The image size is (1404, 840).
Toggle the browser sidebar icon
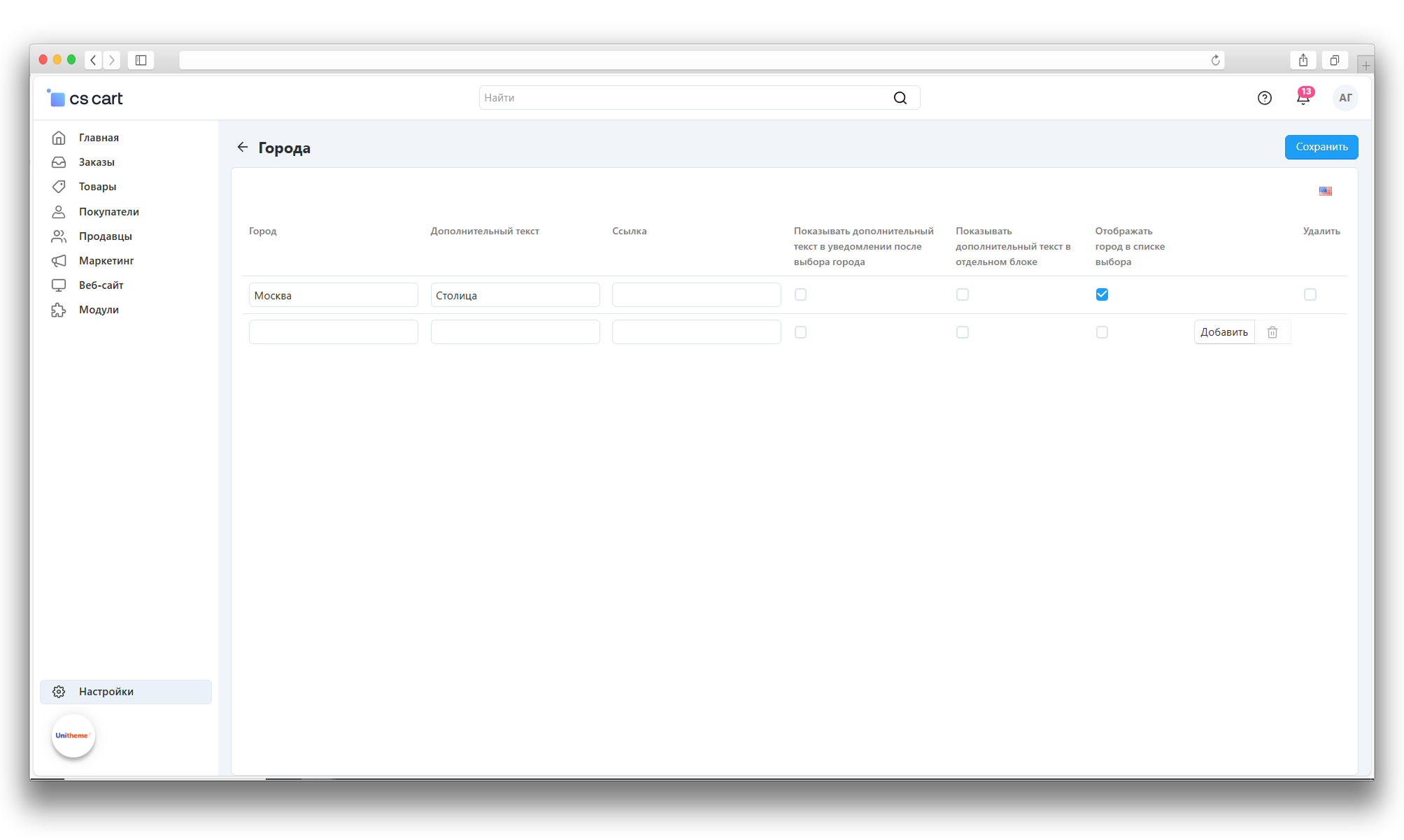[141, 61]
